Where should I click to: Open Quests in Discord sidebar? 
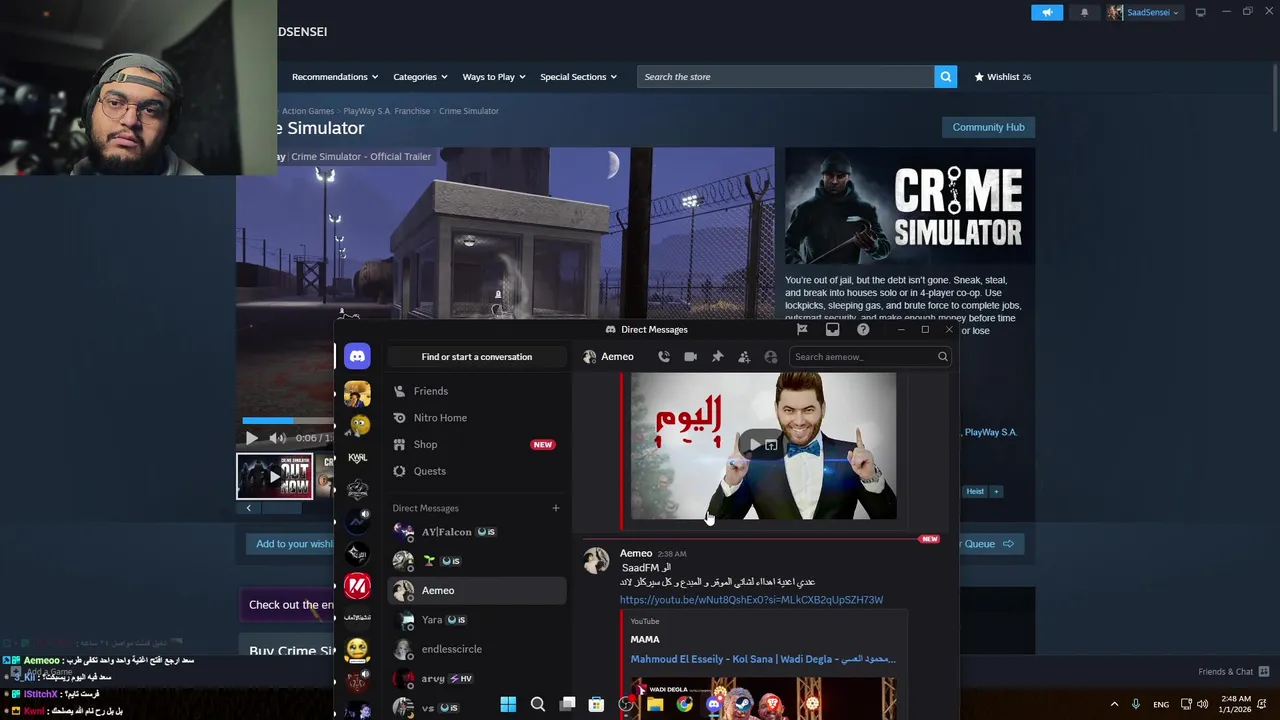pyautogui.click(x=476, y=471)
